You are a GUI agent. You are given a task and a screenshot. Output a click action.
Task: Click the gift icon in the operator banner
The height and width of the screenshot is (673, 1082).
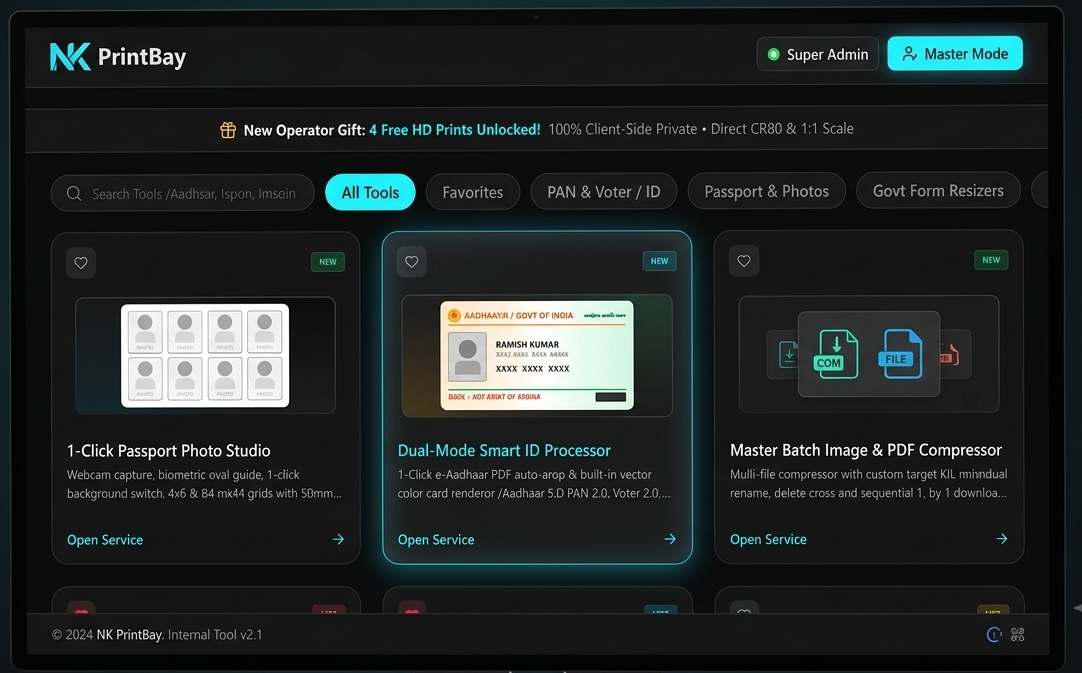[228, 130]
